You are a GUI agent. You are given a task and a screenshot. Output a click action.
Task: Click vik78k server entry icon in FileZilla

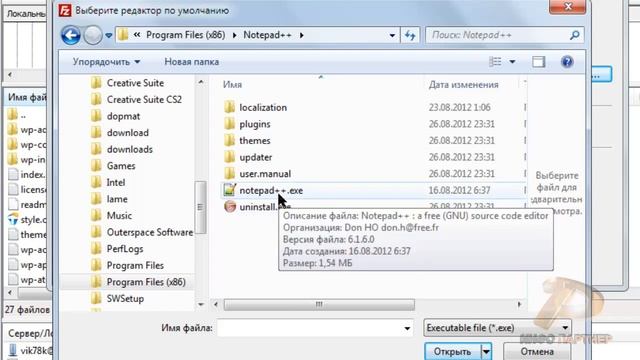[x=13, y=350]
